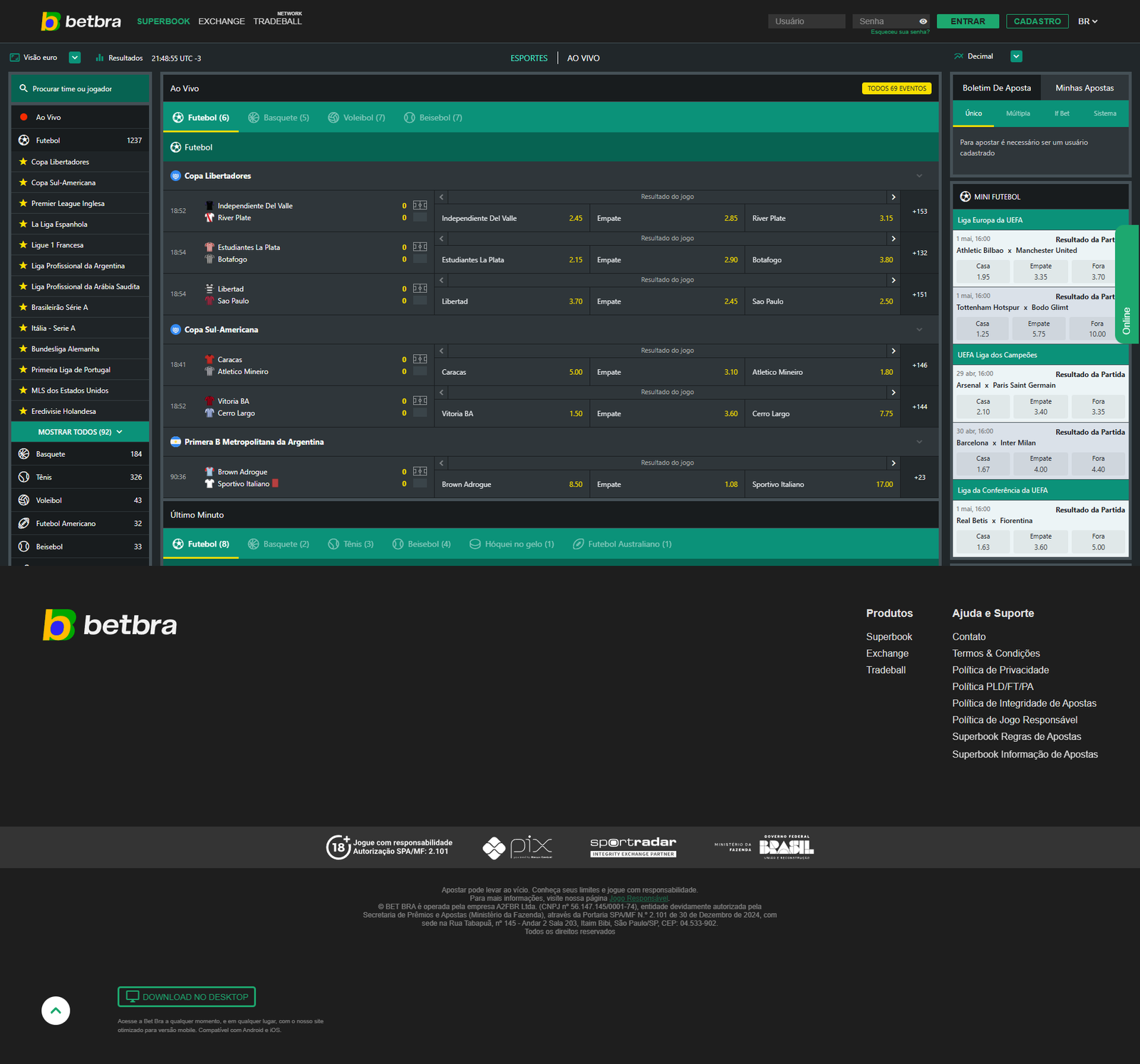This screenshot has width=1140, height=1064.
Task: Select If Bet bet type
Action: coord(1062,114)
